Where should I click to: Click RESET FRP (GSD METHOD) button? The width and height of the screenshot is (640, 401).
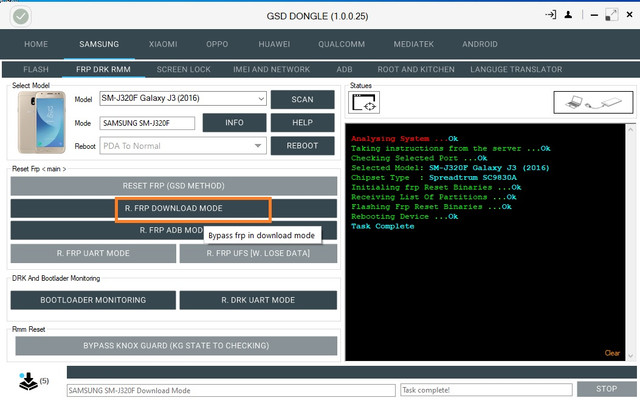coord(174,186)
